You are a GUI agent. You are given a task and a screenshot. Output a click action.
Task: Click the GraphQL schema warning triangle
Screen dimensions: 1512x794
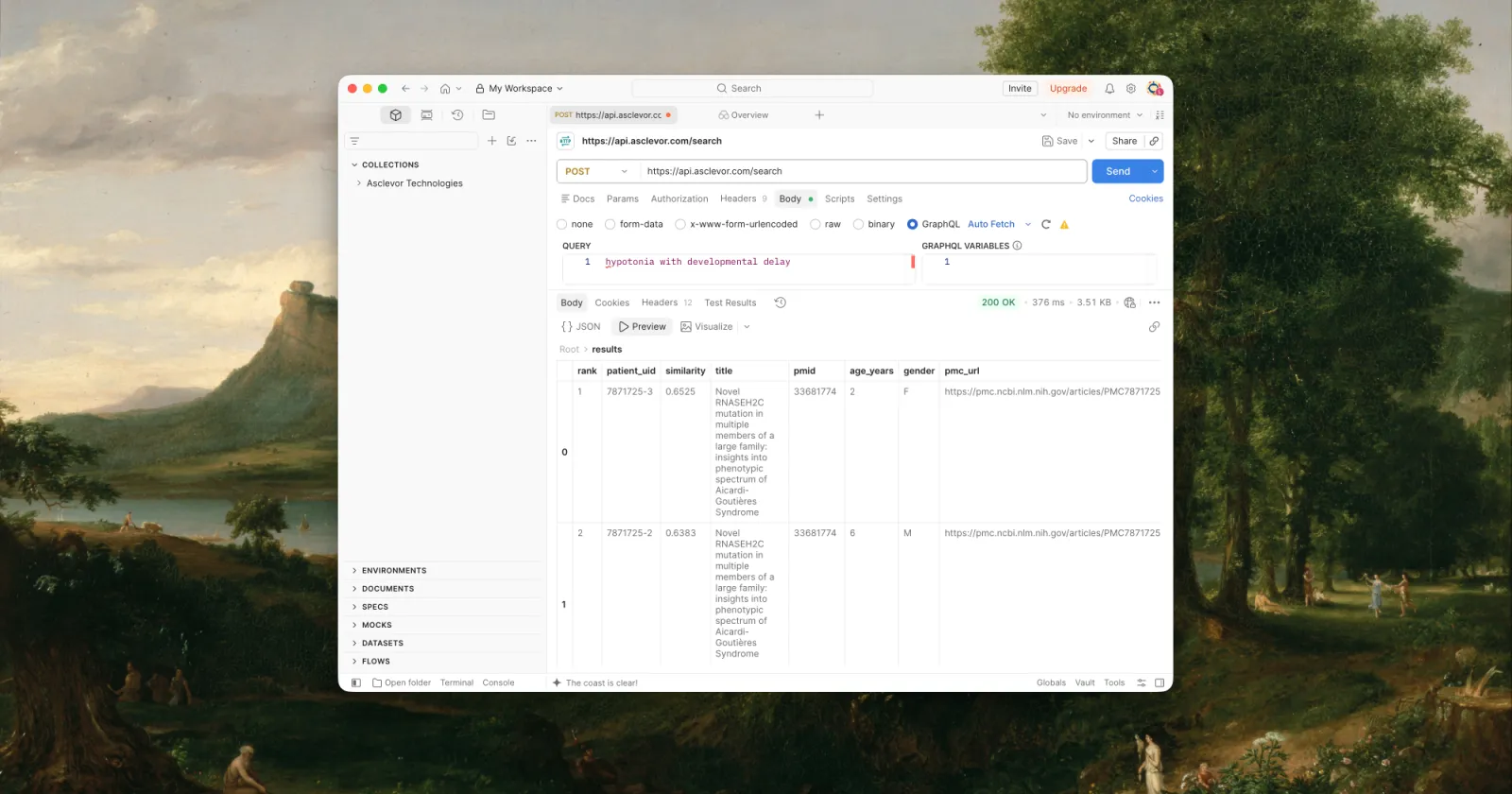tap(1064, 225)
